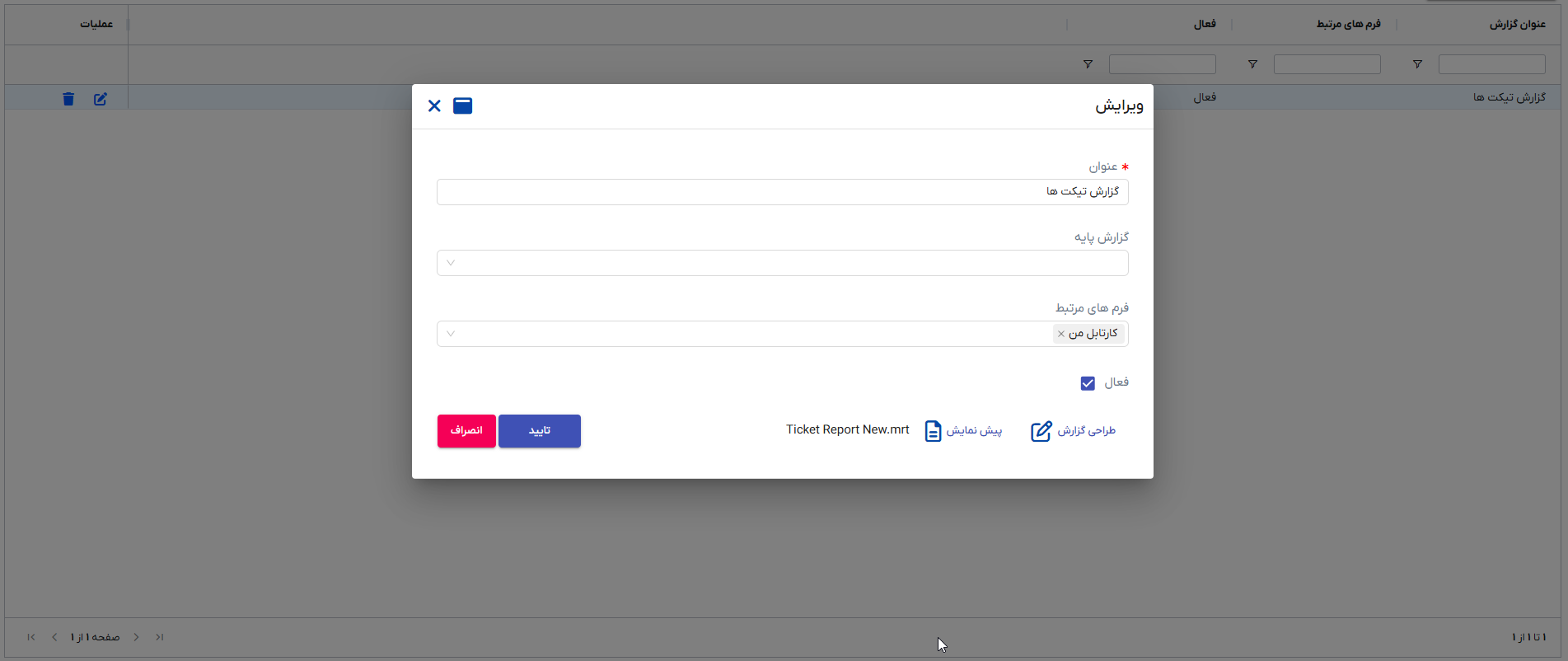
Task: Click the عنوان title input field
Action: (x=781, y=192)
